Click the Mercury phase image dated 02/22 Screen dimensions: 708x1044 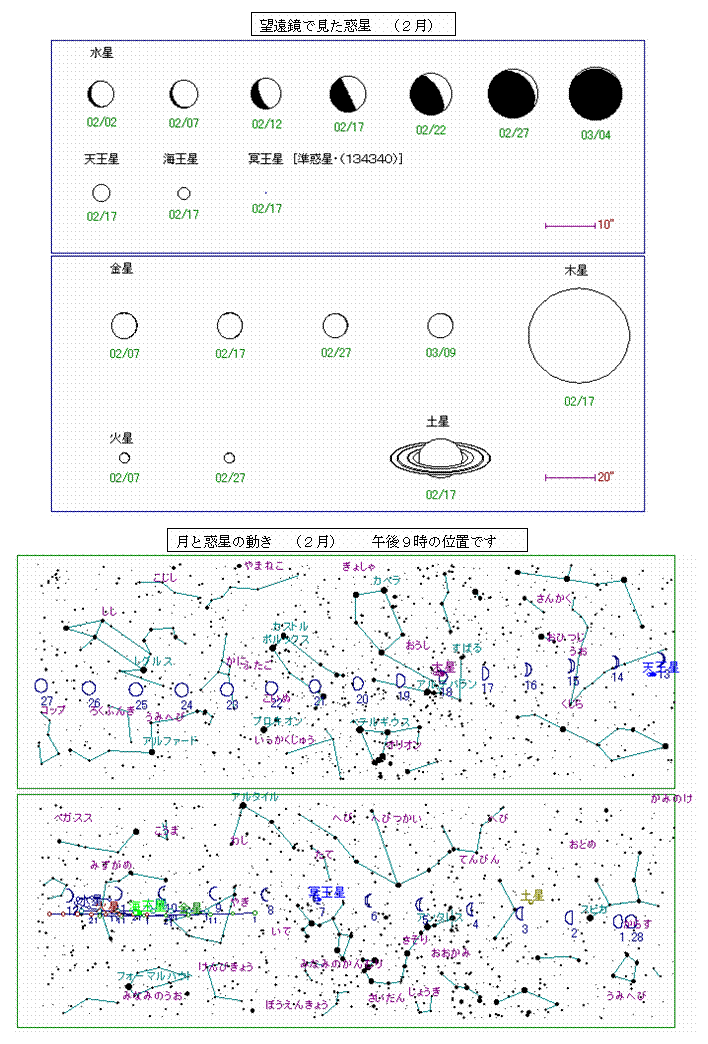[431, 94]
